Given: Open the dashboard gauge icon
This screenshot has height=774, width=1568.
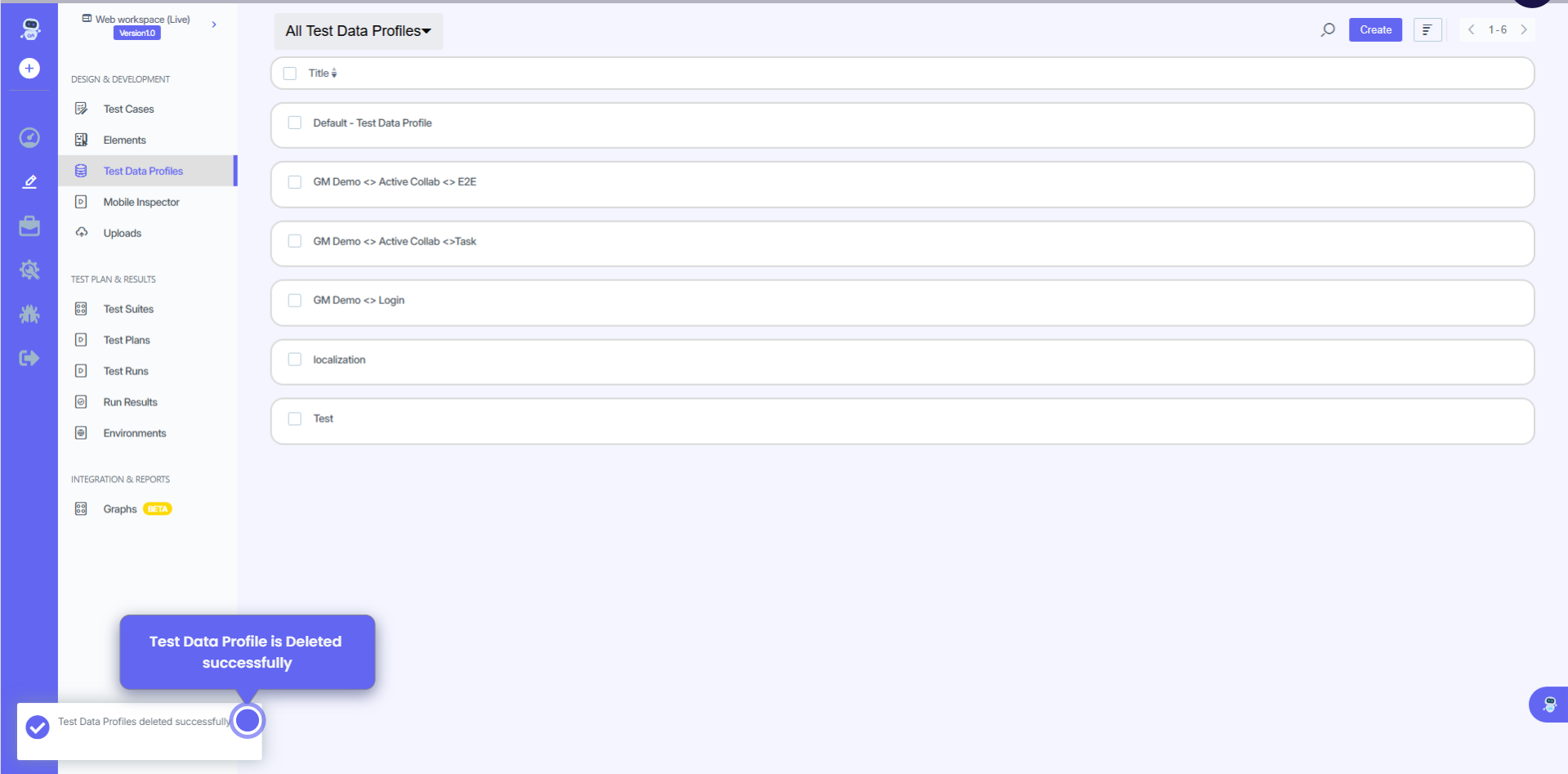Looking at the screenshot, I should pos(29,137).
